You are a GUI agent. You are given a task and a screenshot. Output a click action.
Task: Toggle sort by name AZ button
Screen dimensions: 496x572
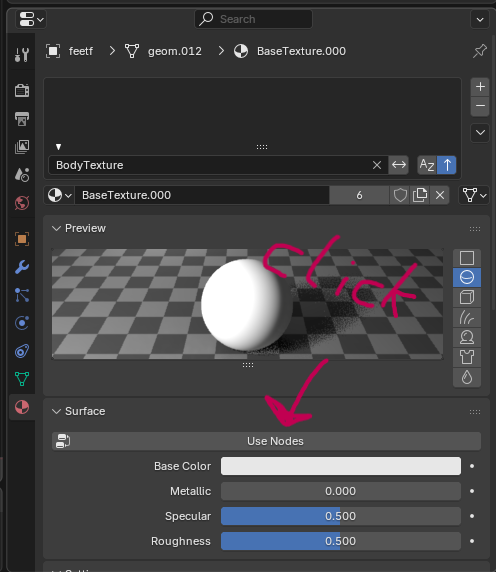click(x=427, y=165)
